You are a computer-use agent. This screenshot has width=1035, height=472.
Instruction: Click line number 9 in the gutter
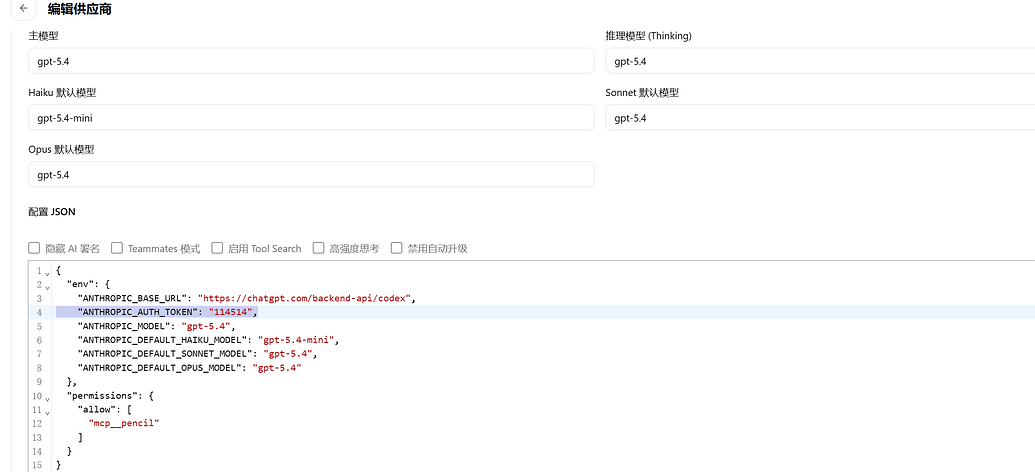(x=40, y=382)
